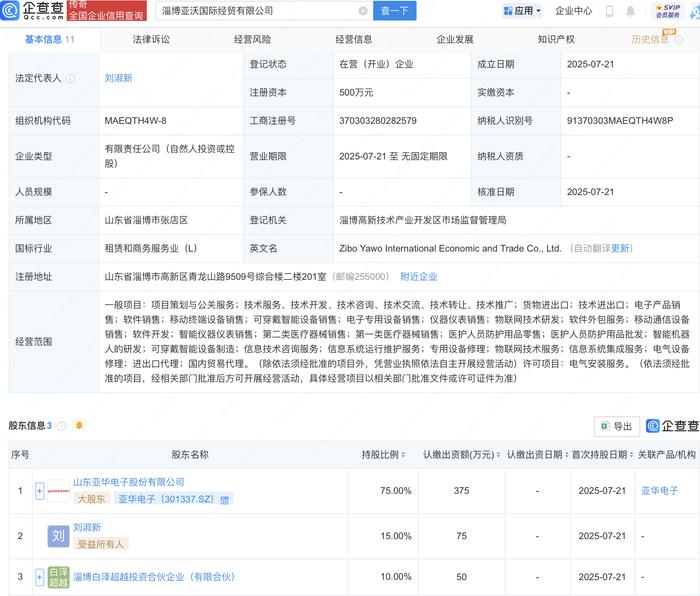Screen dimensions: 700x596
Task: Click the info icon beside 股东信息
Action: pos(62,426)
